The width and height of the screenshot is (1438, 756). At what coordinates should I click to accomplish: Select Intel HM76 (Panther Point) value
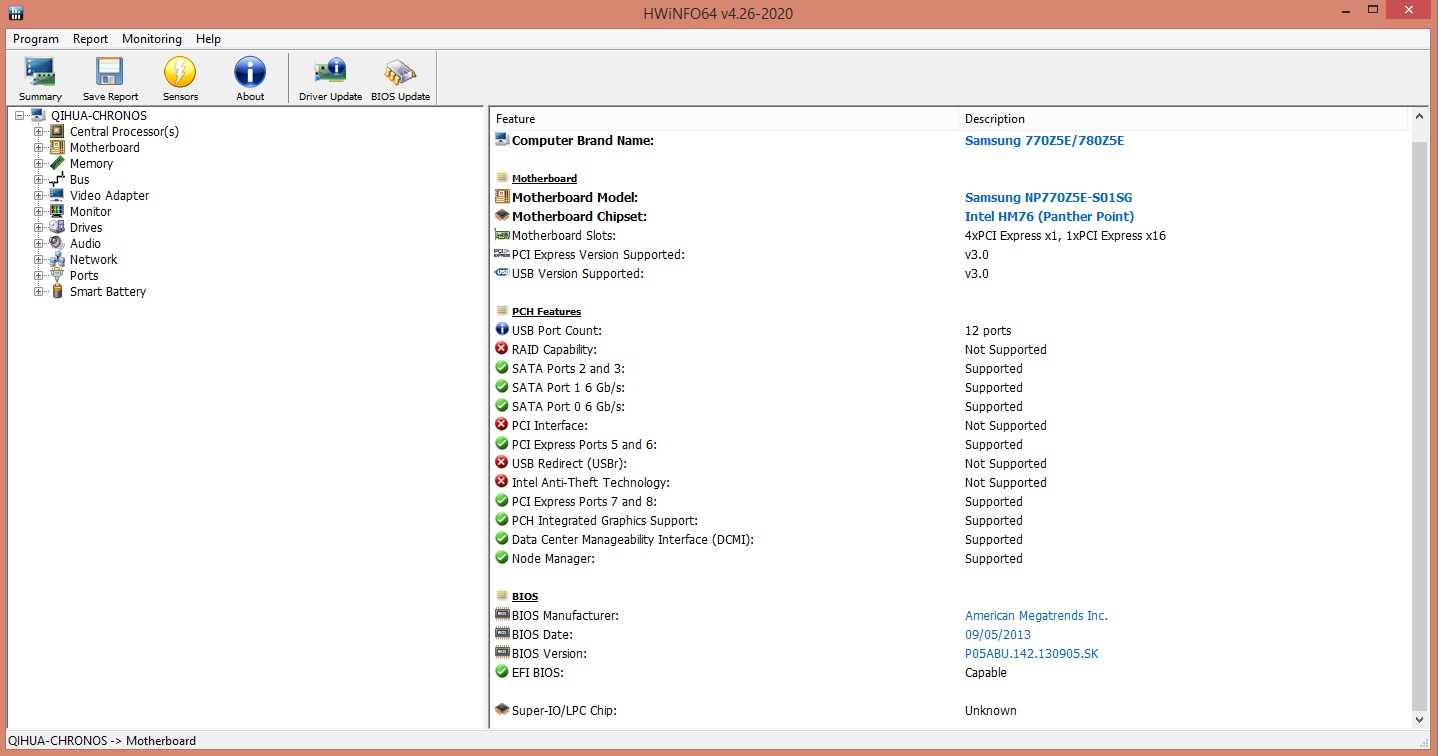click(1049, 217)
